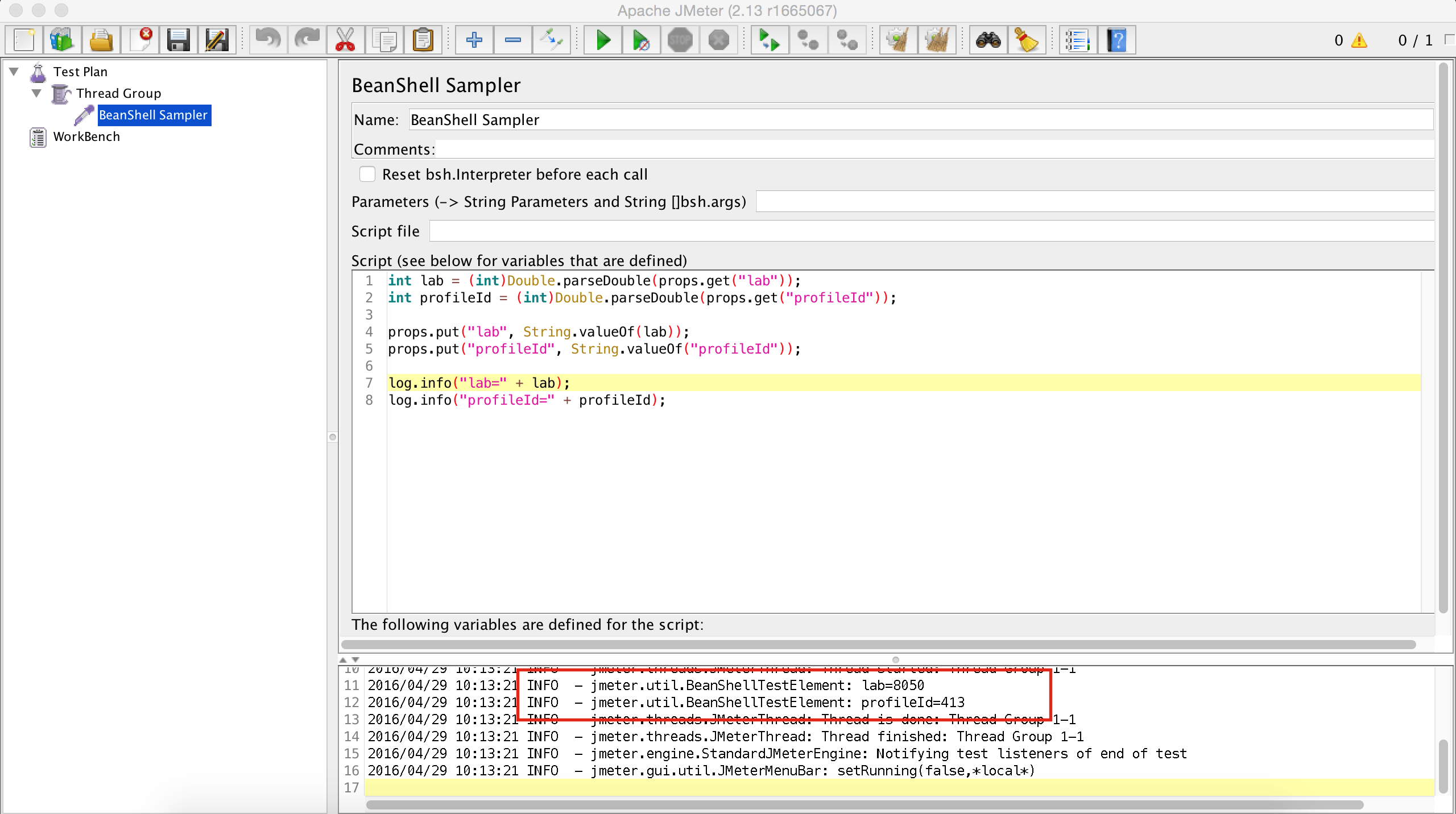
Task: Select Thread Group in the tree
Action: [118, 93]
